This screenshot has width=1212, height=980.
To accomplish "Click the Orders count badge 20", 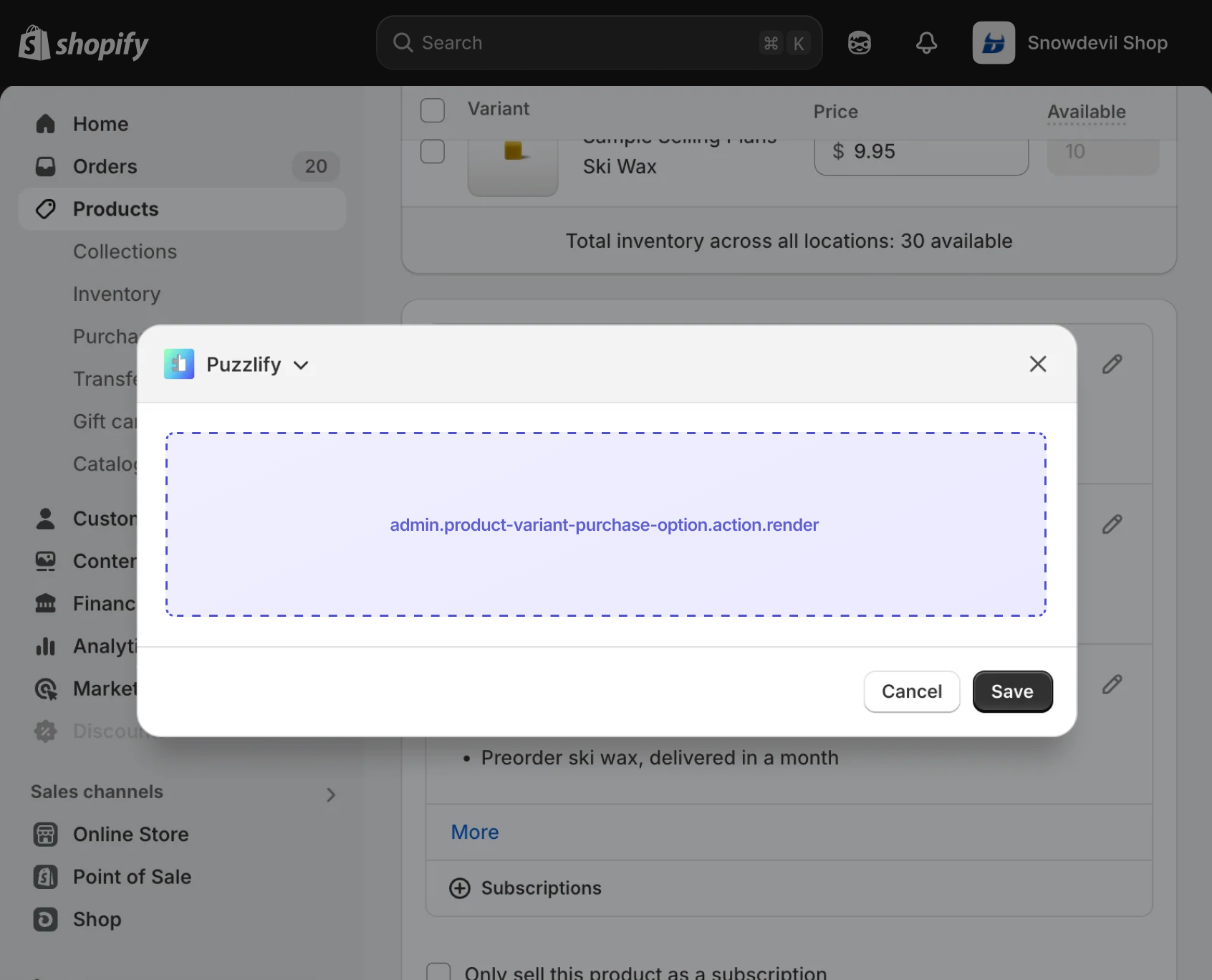I will pos(316,166).
